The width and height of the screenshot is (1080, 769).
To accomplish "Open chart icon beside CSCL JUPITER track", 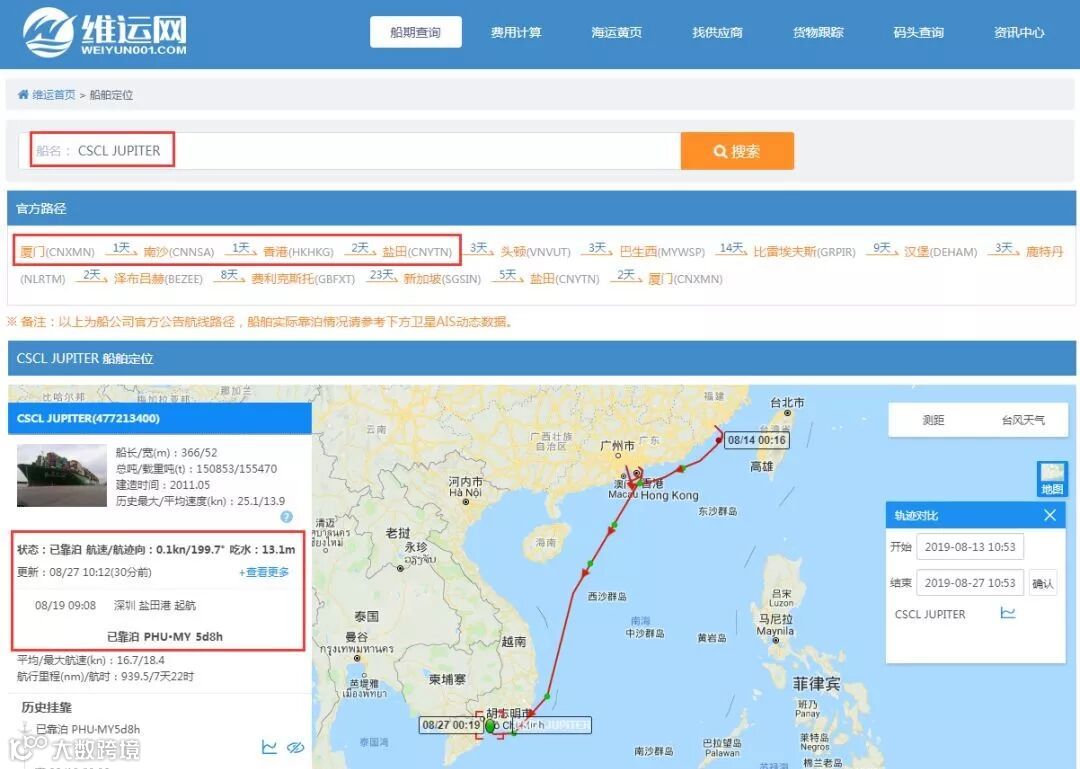I will [x=1008, y=613].
